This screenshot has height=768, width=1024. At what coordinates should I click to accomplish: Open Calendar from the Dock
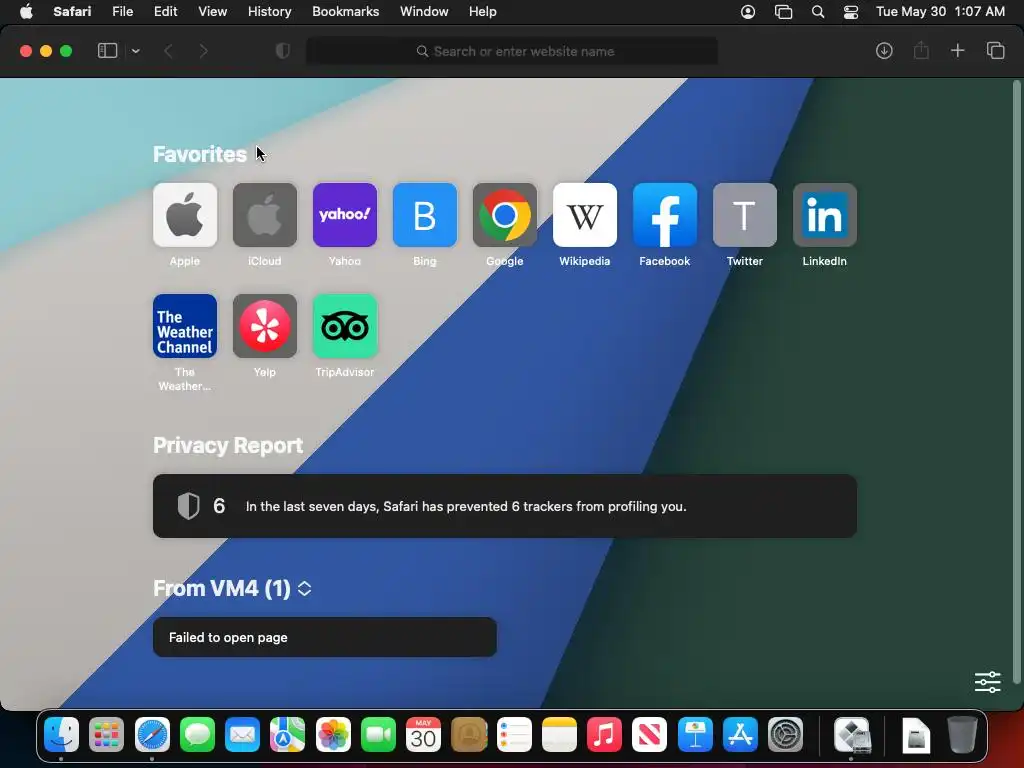pos(423,735)
